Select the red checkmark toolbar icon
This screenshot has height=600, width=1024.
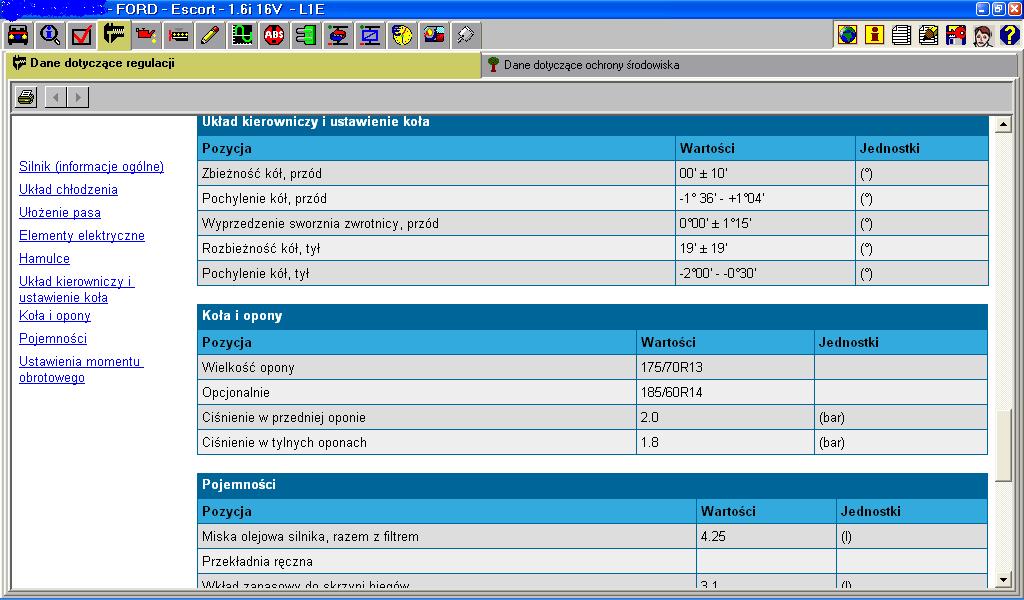click(82, 36)
